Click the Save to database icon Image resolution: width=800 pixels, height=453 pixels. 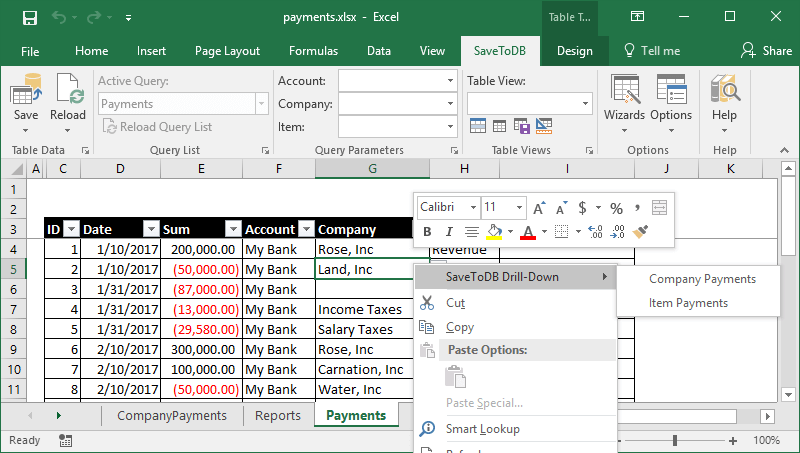(26, 89)
